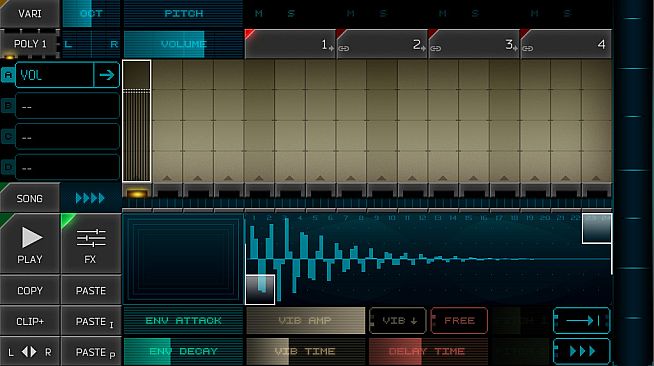
Task: Adjust the OCT slider
Action: [x=91, y=13]
